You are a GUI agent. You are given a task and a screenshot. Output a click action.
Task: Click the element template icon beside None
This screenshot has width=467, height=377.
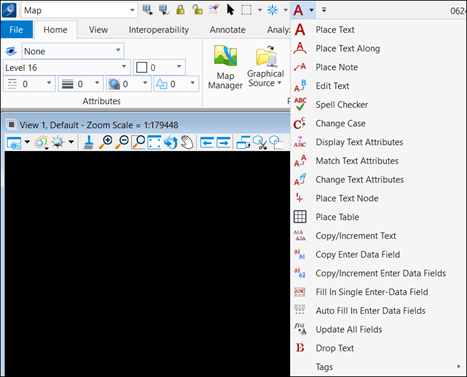(x=11, y=51)
